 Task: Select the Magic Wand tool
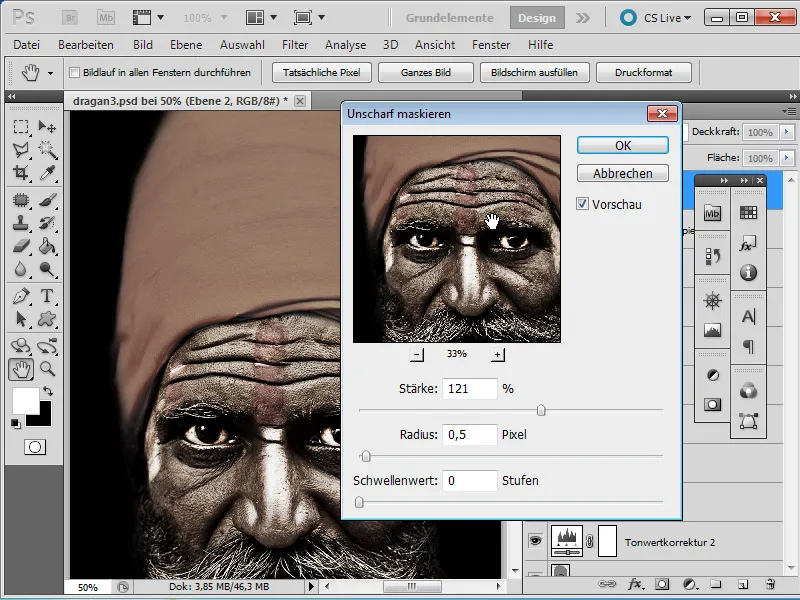(47, 149)
